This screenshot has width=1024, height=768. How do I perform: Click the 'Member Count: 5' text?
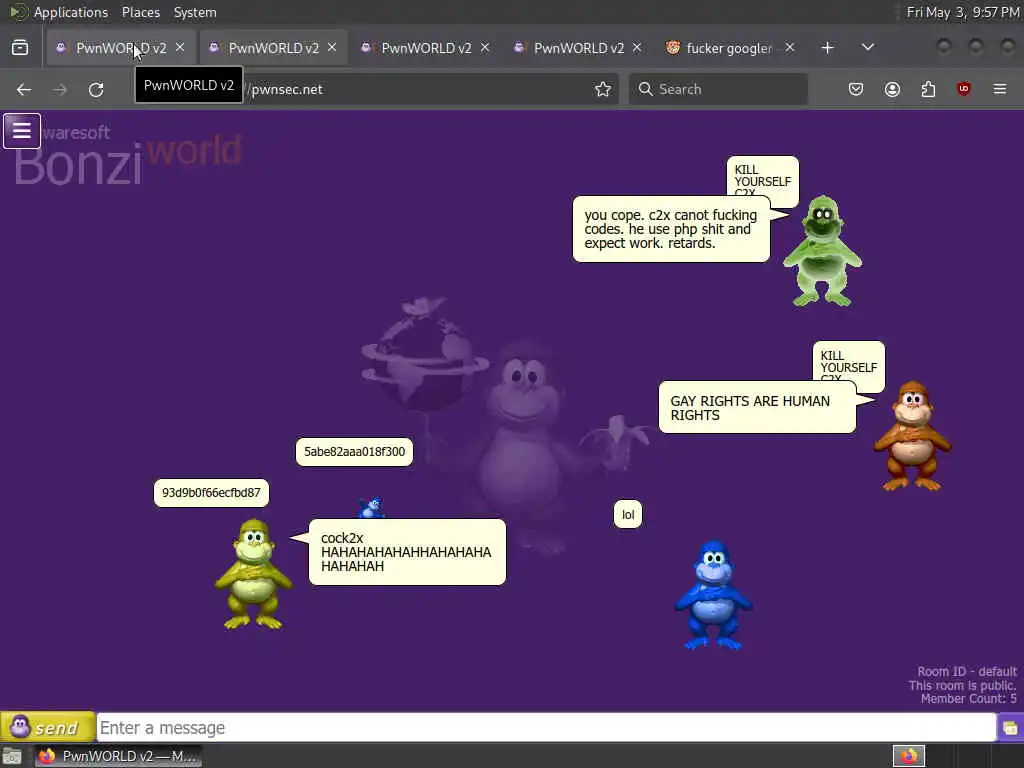968,699
